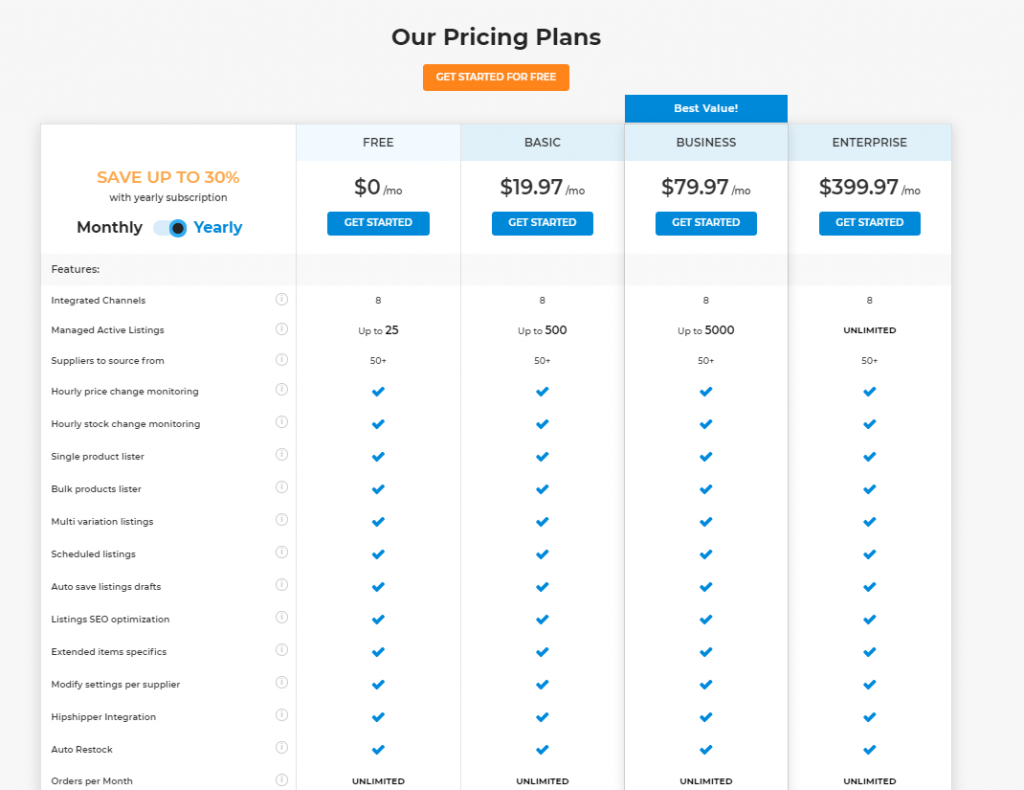The height and width of the screenshot is (790, 1024).
Task: Click Get Started under BASIC plan
Action: (x=542, y=223)
